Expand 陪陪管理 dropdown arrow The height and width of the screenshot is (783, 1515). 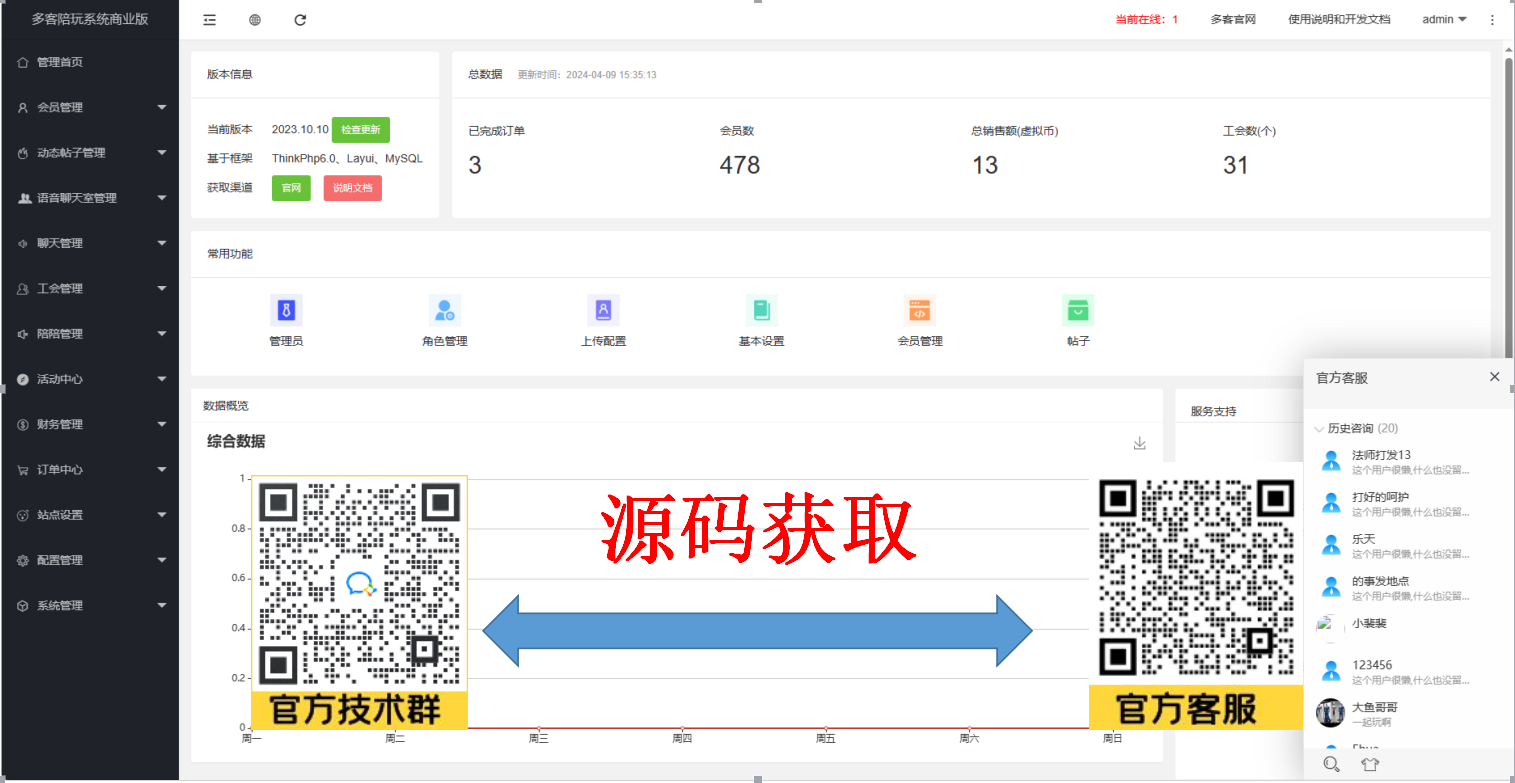point(162,334)
